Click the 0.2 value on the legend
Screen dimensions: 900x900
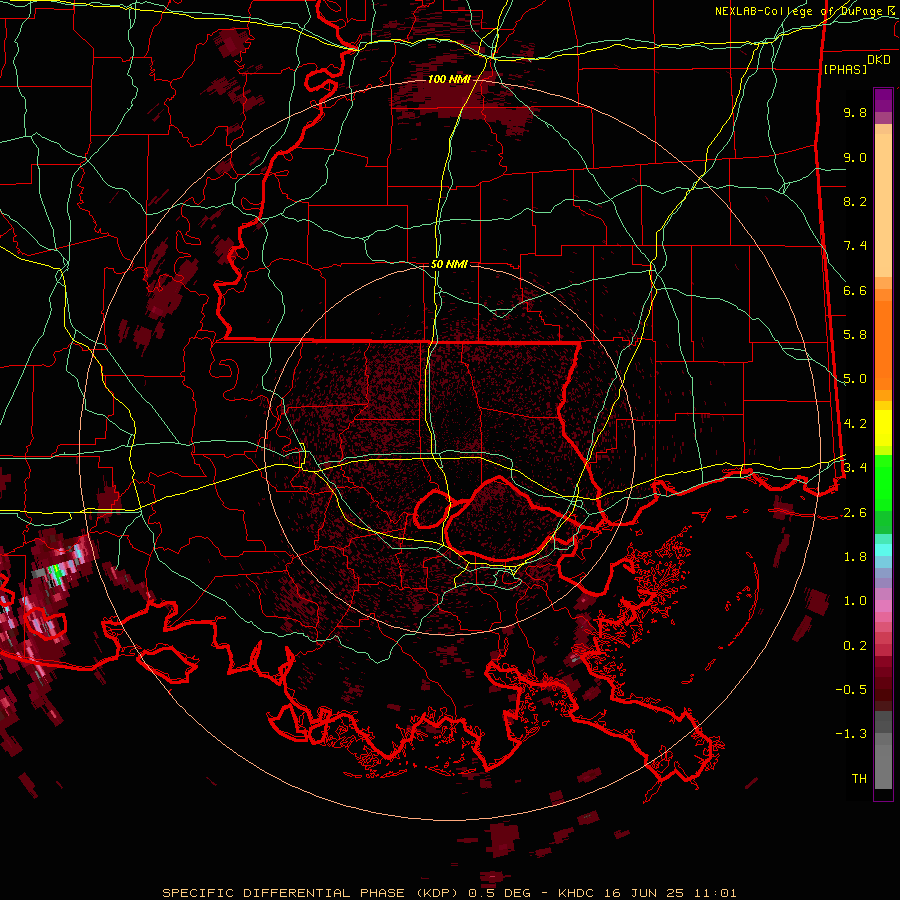pyautogui.click(x=855, y=646)
